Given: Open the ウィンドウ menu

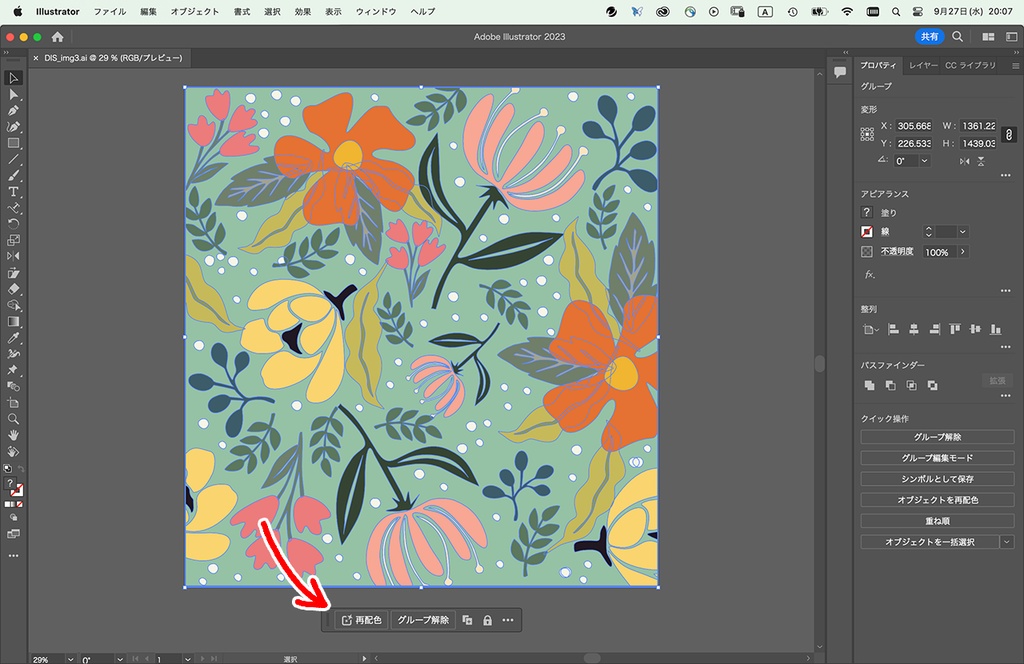Looking at the screenshot, I should point(376,12).
